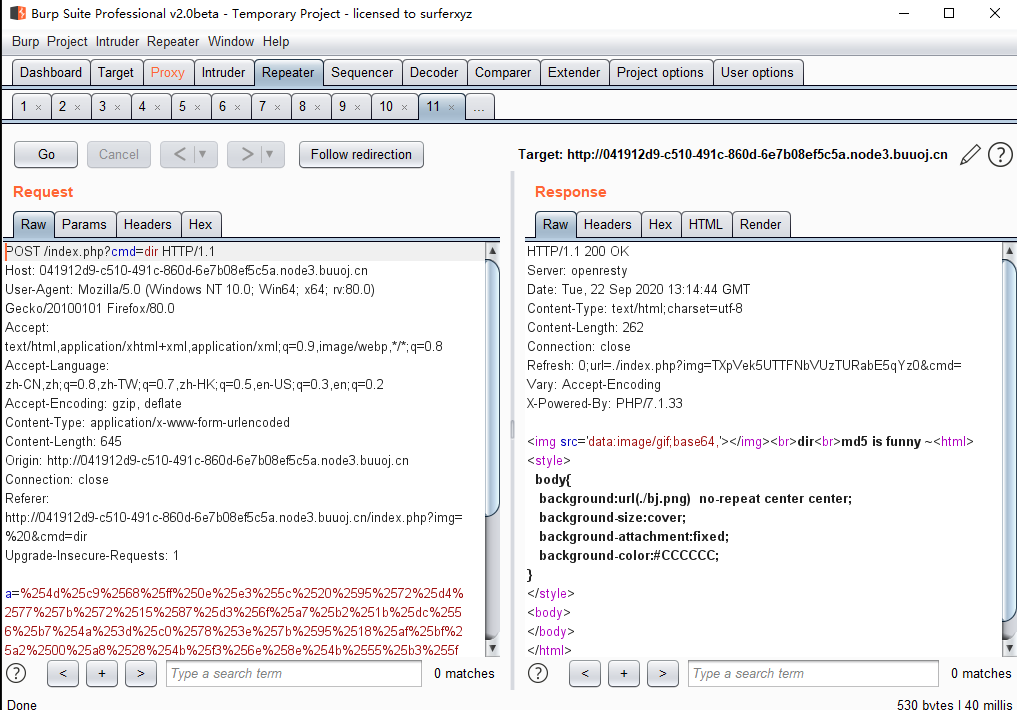This screenshot has width=1017, height=710.
Task: Switch to the Sequencer tab
Action: pos(362,73)
